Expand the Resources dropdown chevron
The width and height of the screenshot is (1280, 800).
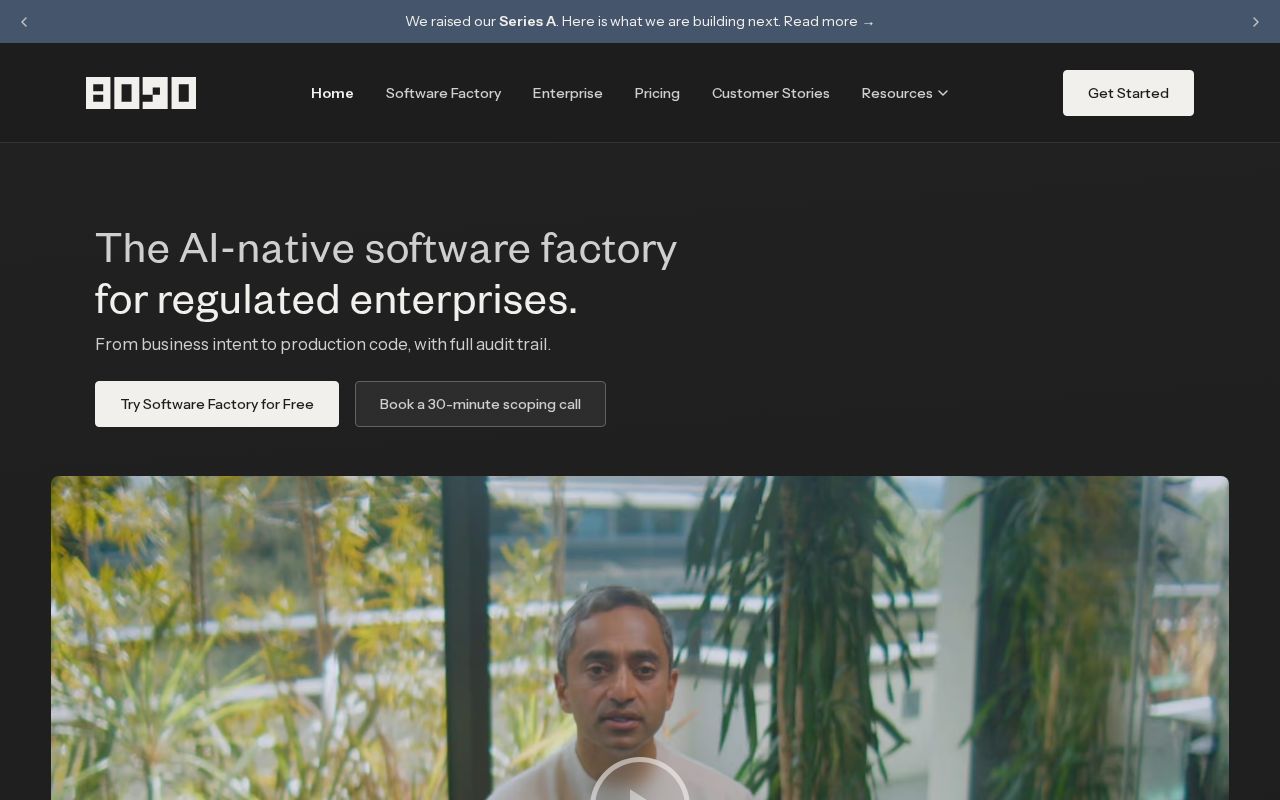coord(943,93)
